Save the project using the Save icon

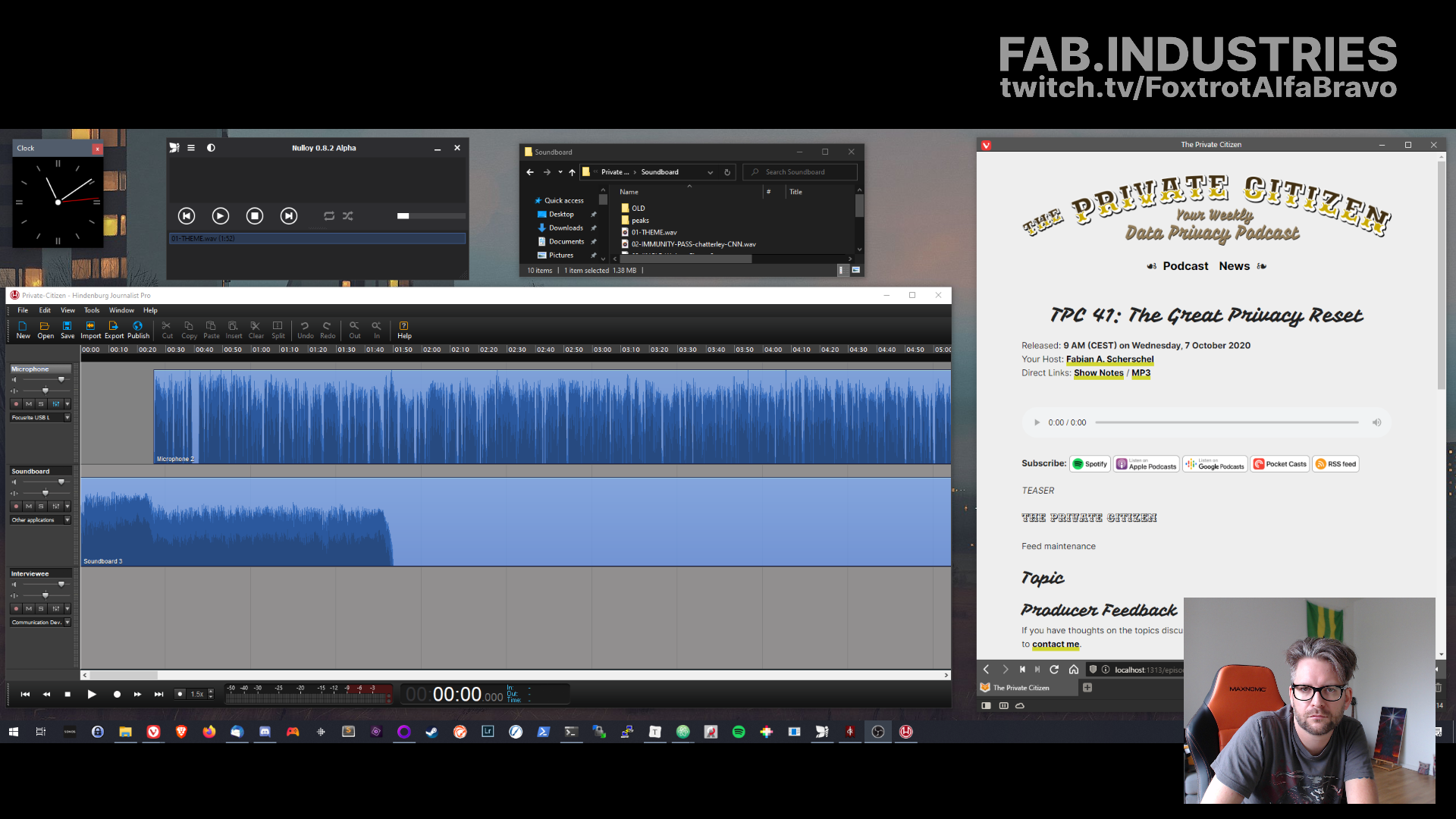tap(67, 330)
